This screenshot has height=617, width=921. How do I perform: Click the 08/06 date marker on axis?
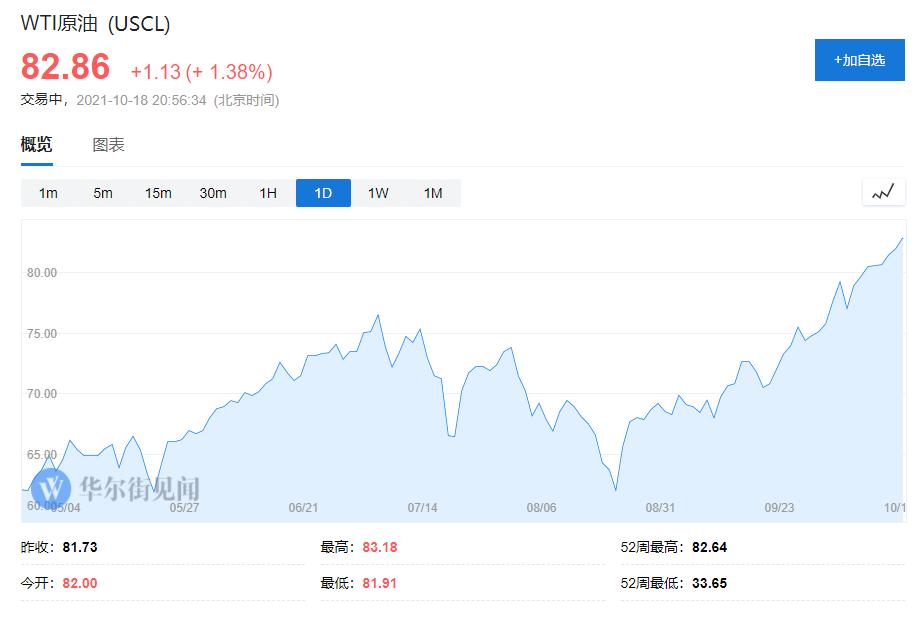541,508
